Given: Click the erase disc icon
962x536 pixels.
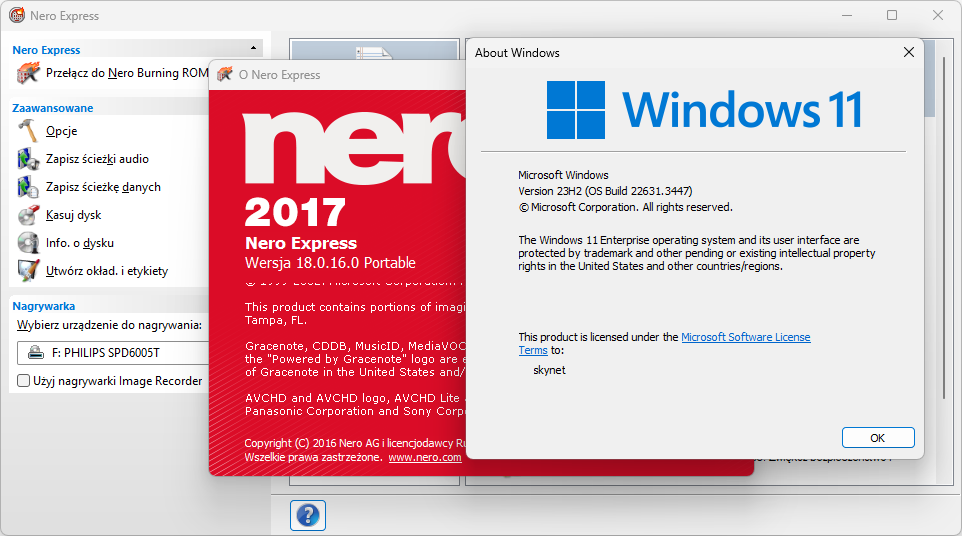Looking at the screenshot, I should (28, 215).
